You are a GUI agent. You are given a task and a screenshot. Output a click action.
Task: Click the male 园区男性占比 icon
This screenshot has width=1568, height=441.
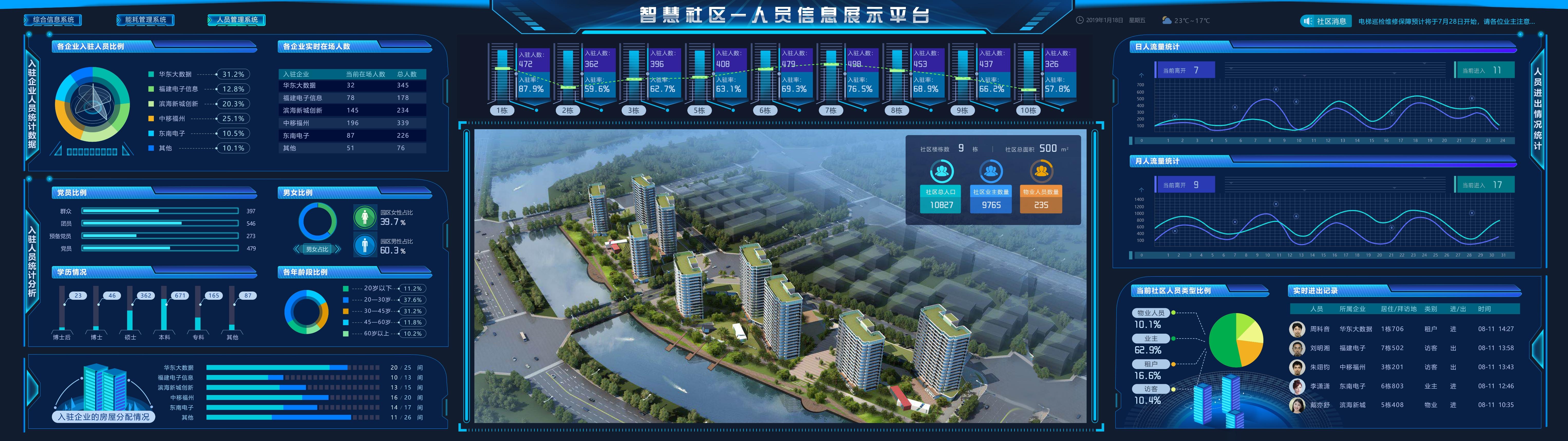[x=365, y=246]
